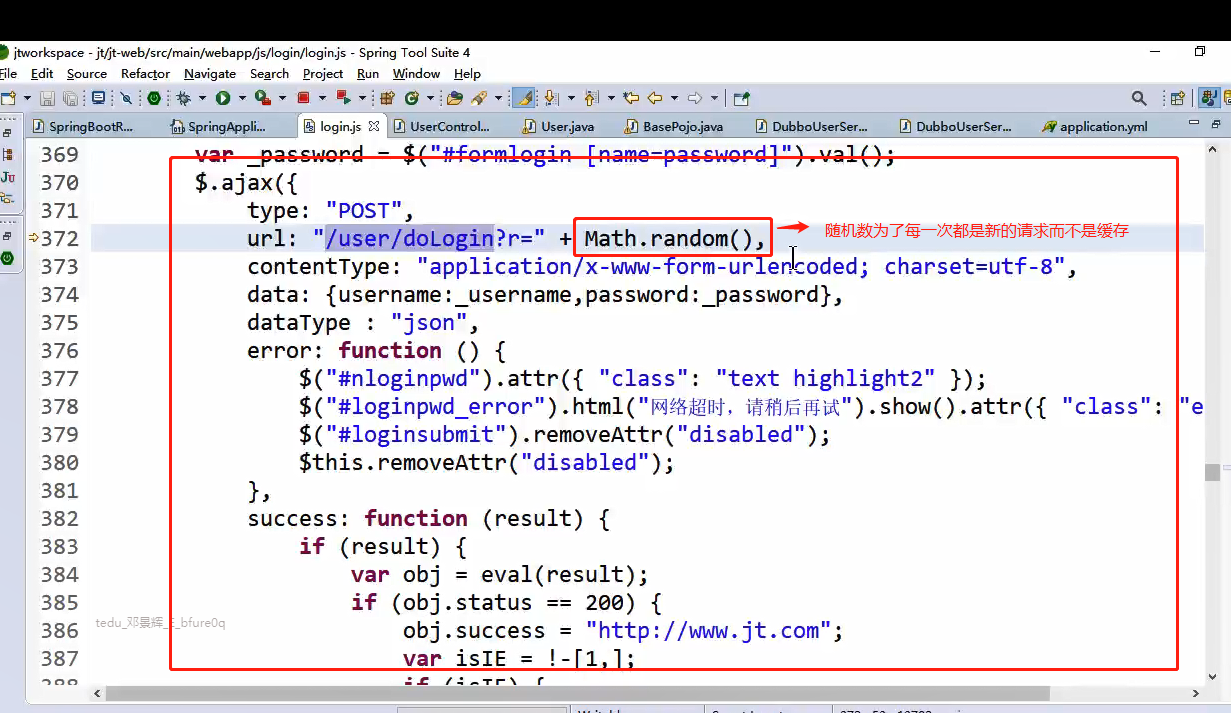Switch to the User.java editor tab

[558, 127]
